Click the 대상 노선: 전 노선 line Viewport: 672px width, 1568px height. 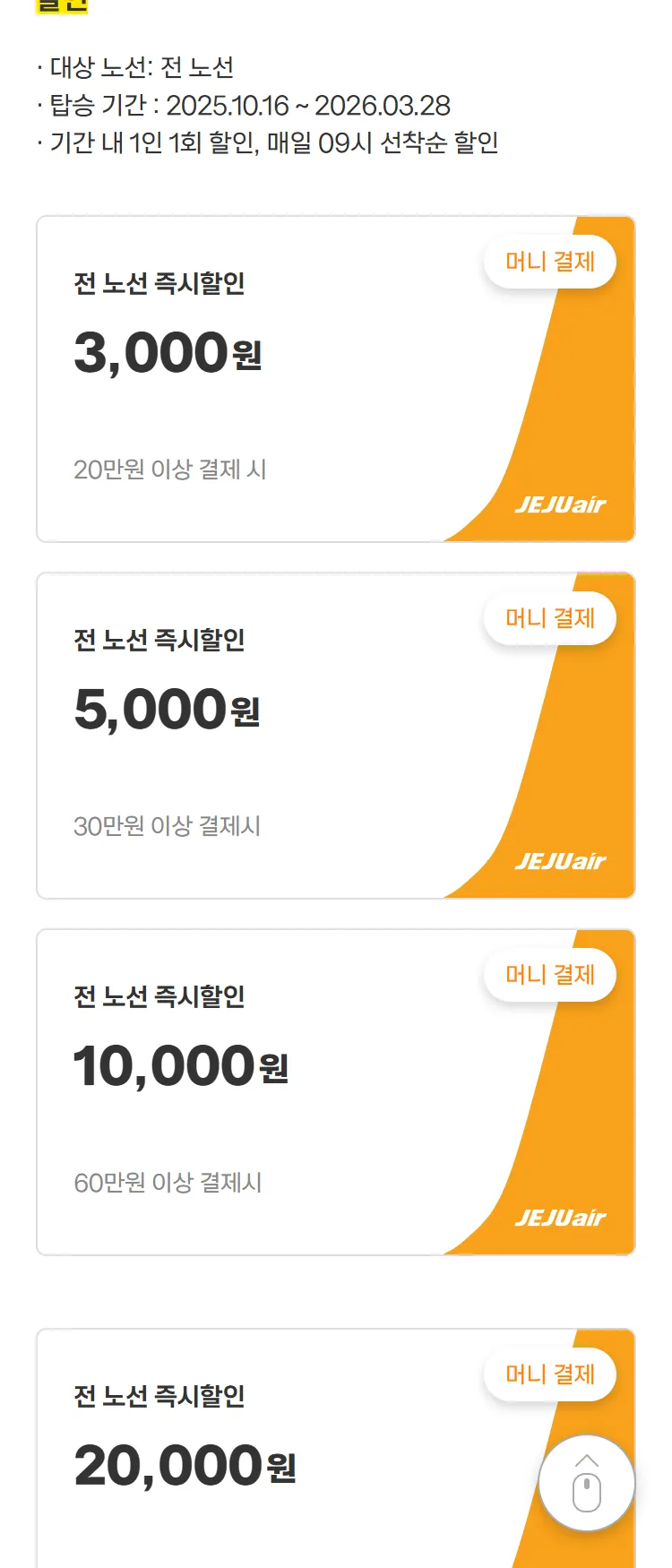point(142,67)
